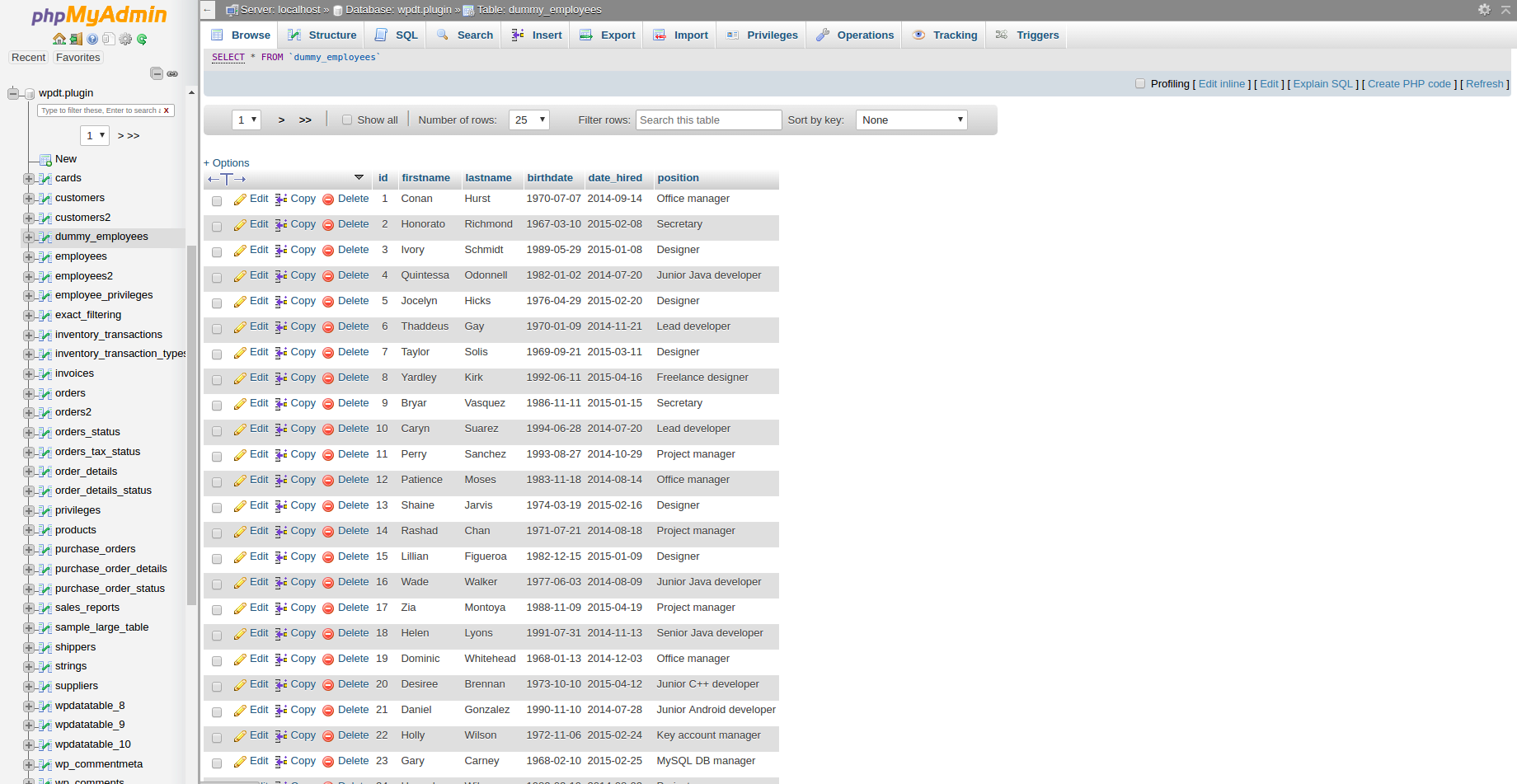Image resolution: width=1517 pixels, height=784 pixels.
Task: Open page settings via the top-right gear icon
Action: [1484, 10]
